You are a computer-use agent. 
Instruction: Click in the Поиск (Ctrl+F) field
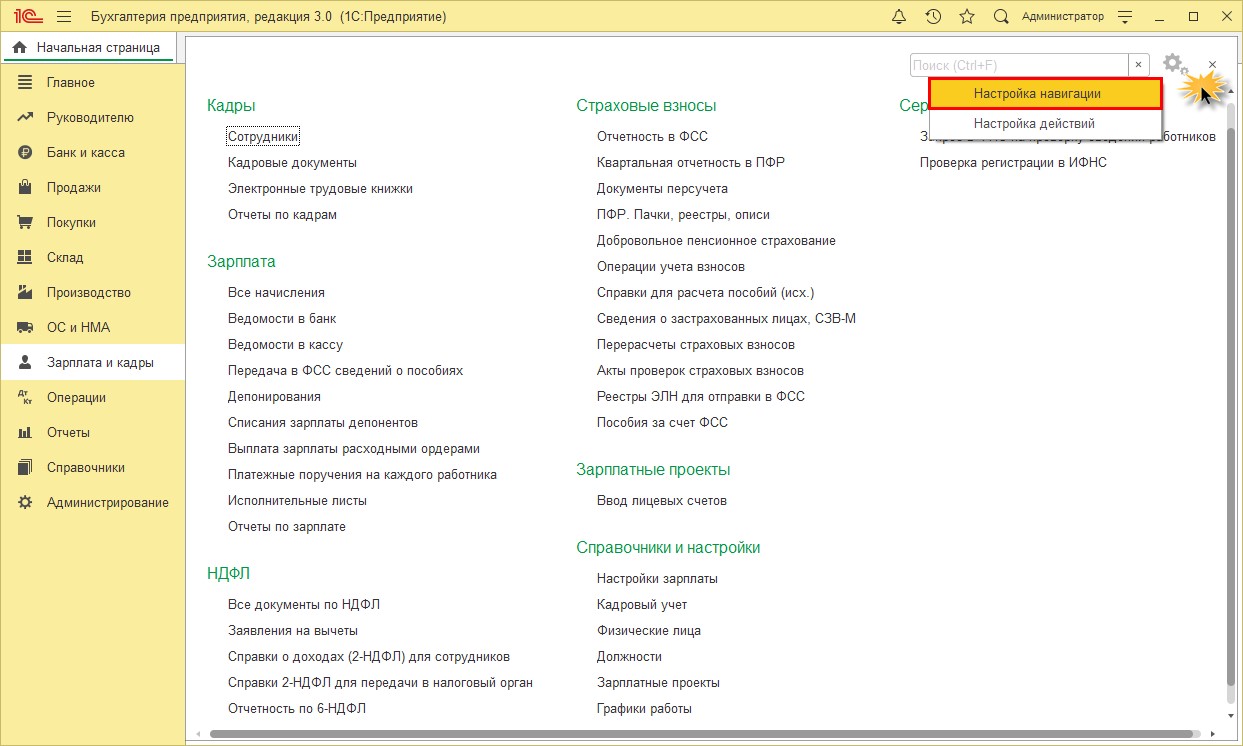coord(1018,65)
